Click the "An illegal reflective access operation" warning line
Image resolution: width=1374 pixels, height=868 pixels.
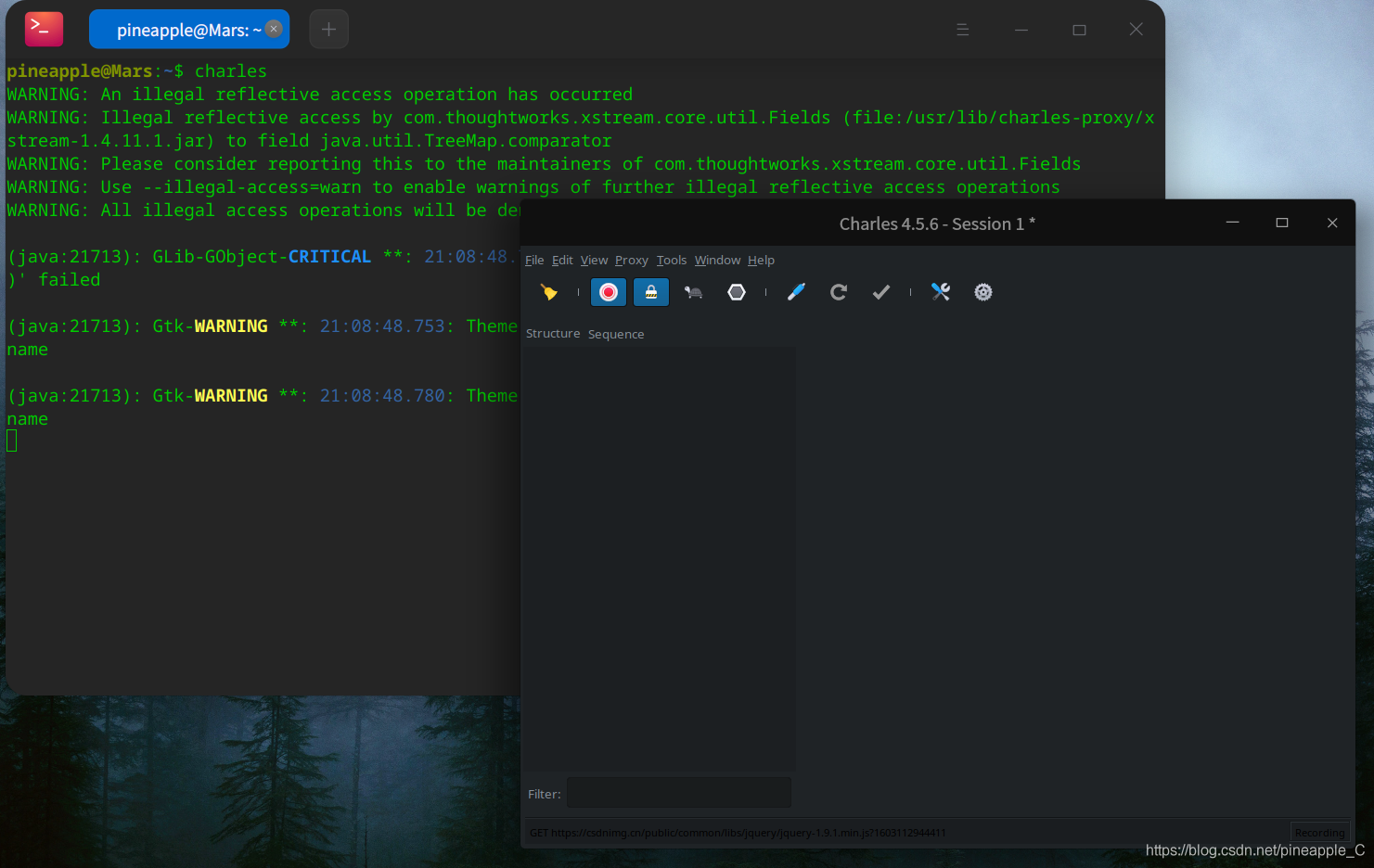pyautogui.click(x=320, y=95)
